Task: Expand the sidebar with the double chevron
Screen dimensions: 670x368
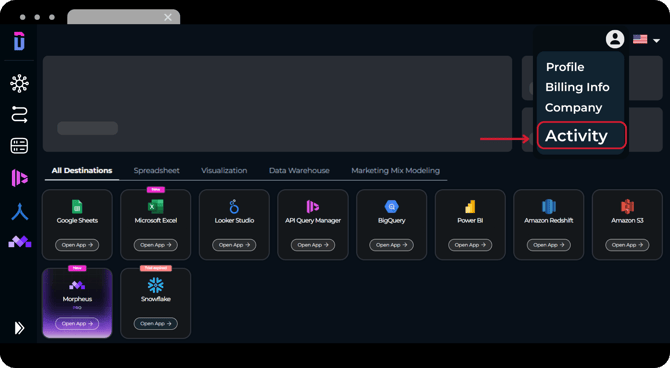Action: point(19,328)
